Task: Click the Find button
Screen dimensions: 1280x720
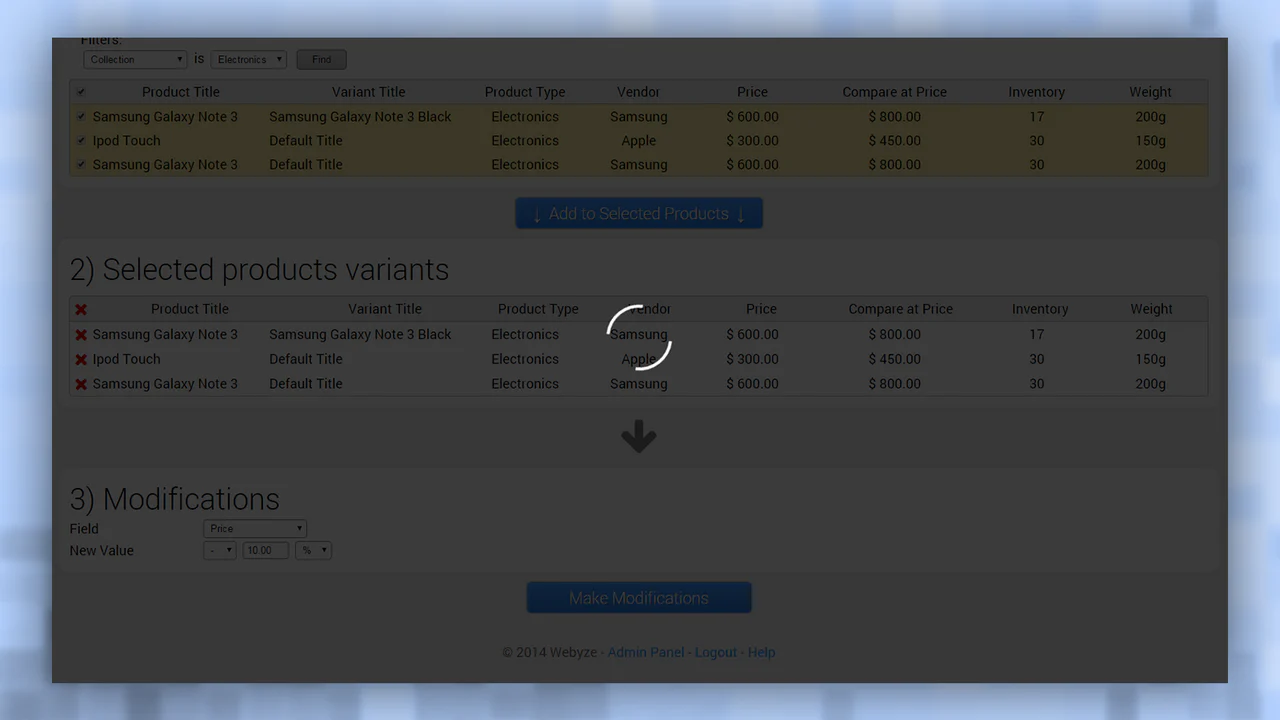Action: [x=321, y=60]
